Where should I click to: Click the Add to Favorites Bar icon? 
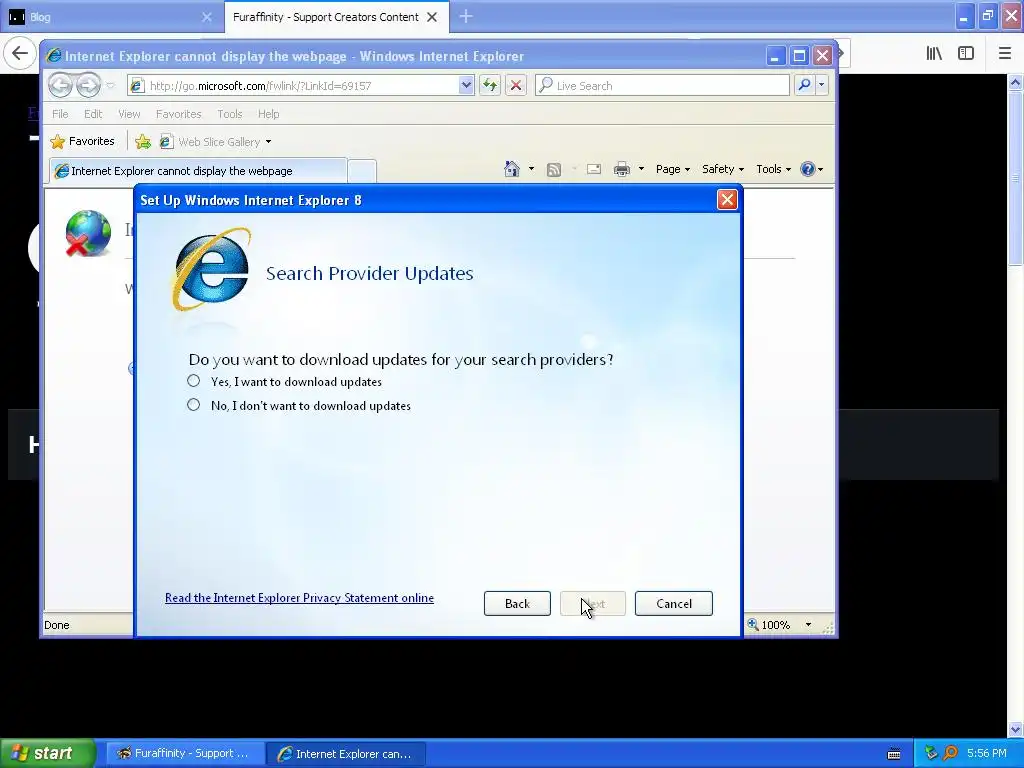pyautogui.click(x=143, y=141)
